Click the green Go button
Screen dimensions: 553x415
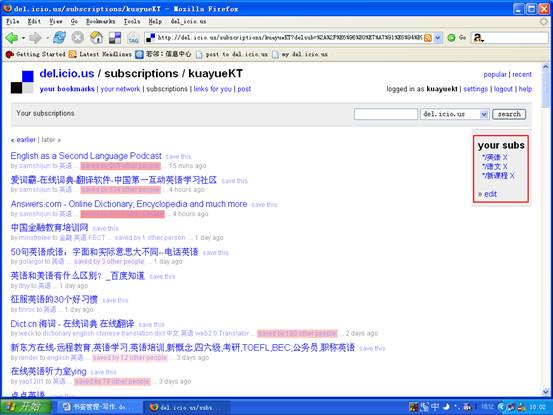(457, 37)
